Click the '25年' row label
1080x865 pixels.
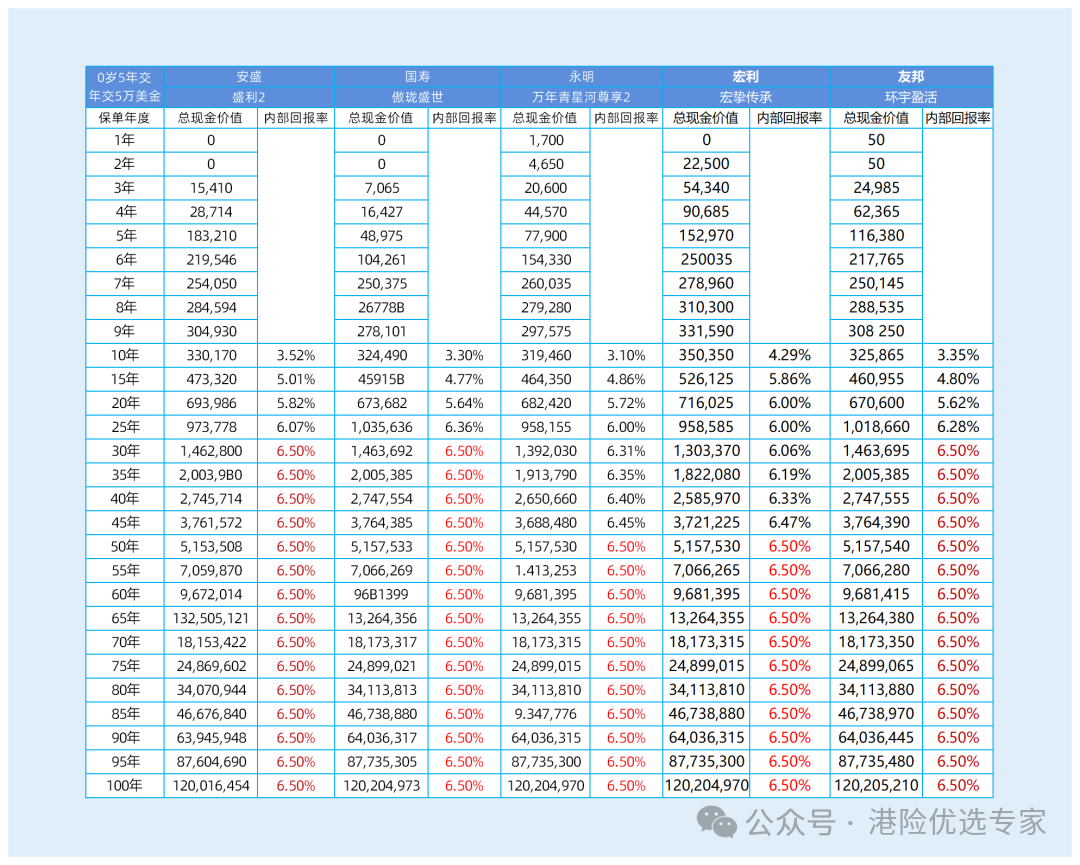125,427
